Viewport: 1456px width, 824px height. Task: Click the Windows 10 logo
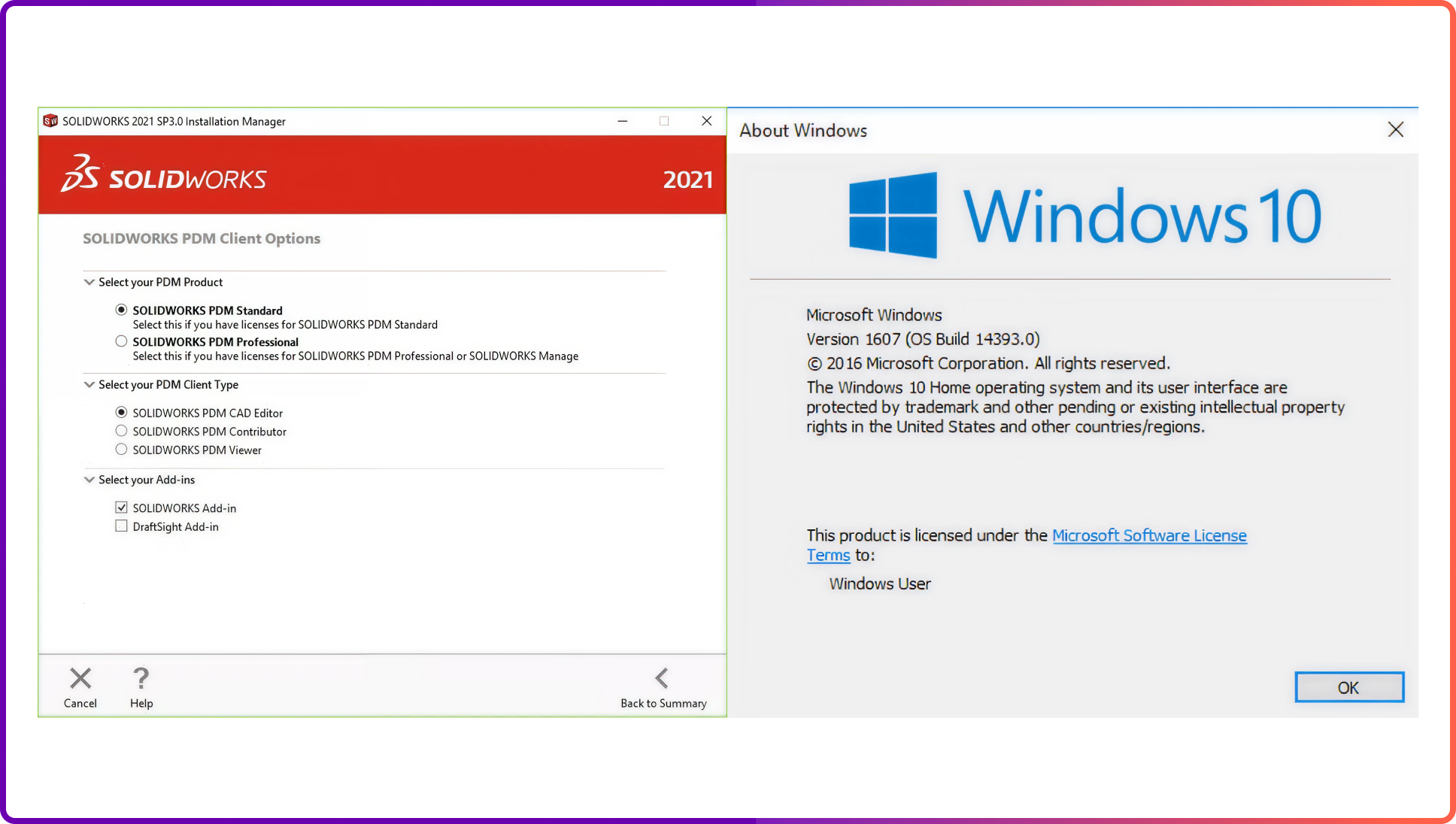point(1084,216)
